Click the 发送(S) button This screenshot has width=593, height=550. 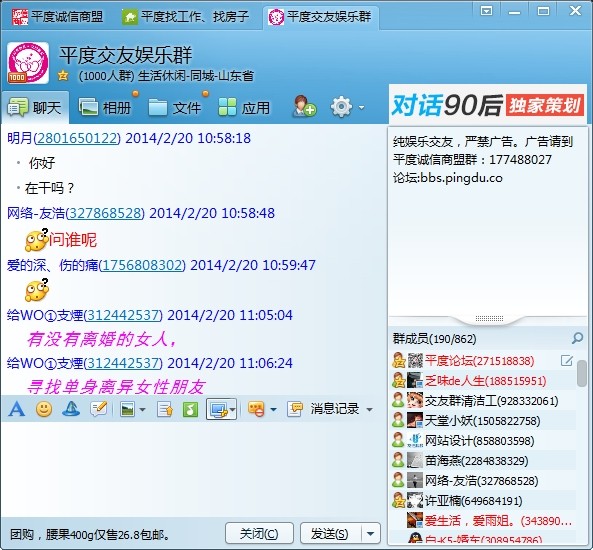pyautogui.click(x=330, y=534)
